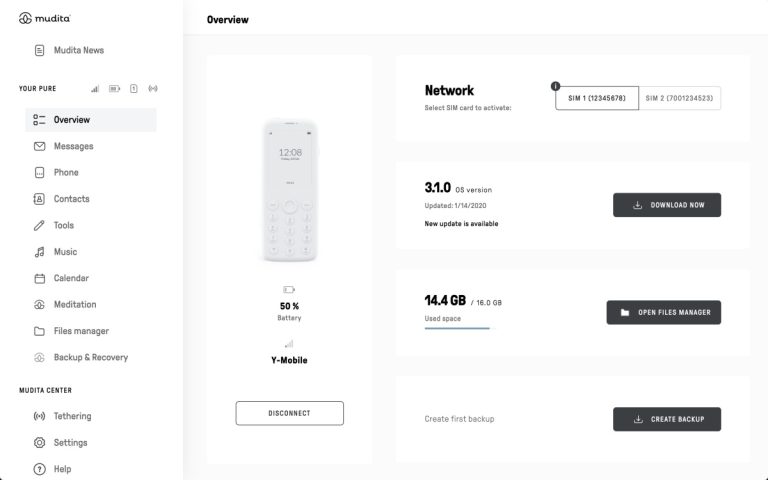The image size is (768, 480).
Task: Disconnect the phone
Action: (289, 413)
